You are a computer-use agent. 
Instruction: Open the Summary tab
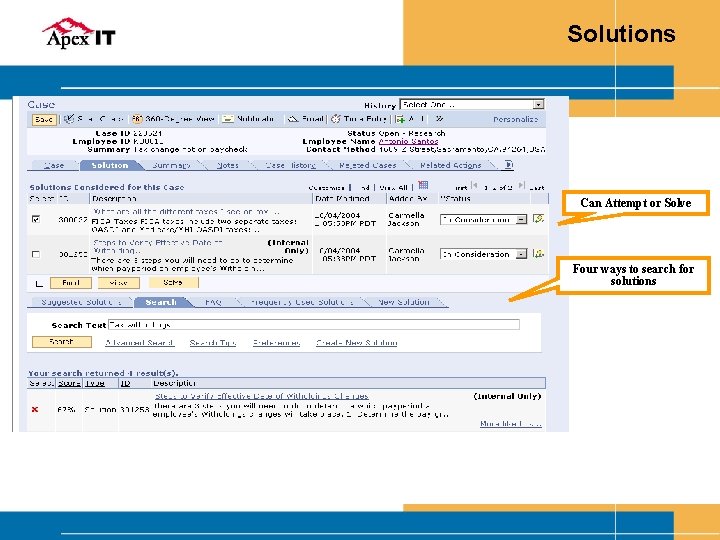pyautogui.click(x=171, y=165)
